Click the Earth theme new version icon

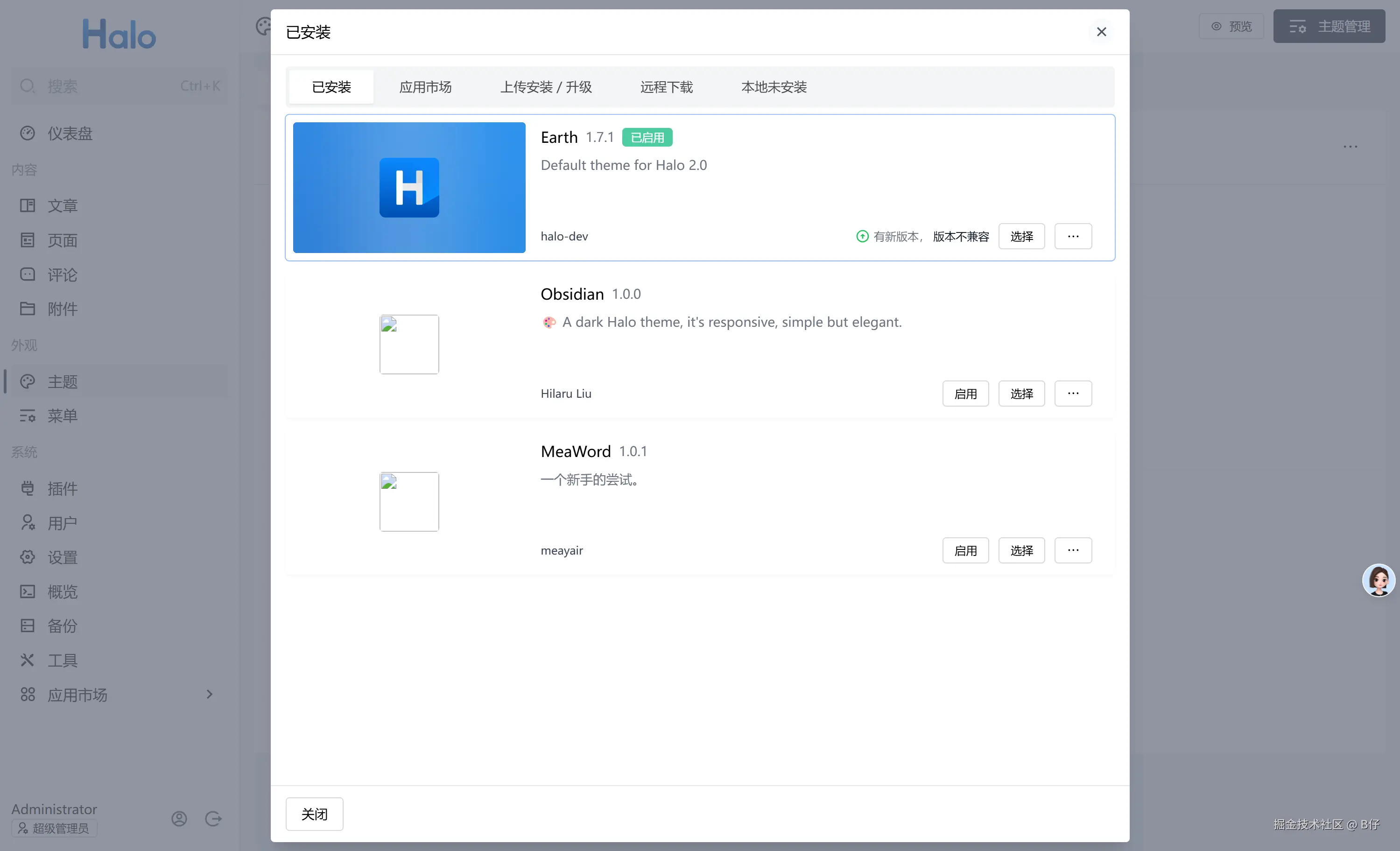pos(862,236)
